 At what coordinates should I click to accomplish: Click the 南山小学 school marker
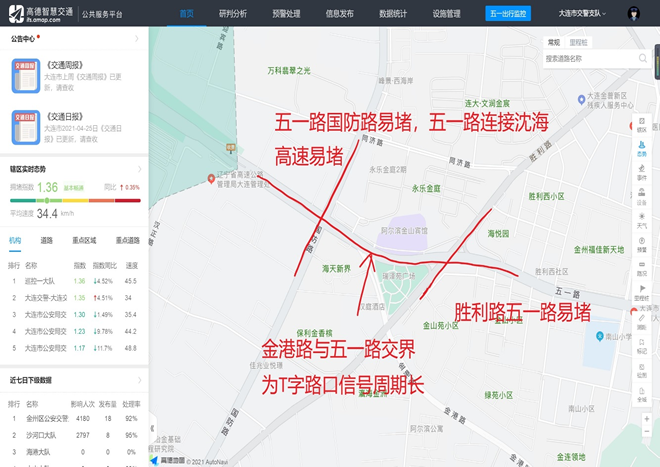coord(600,336)
